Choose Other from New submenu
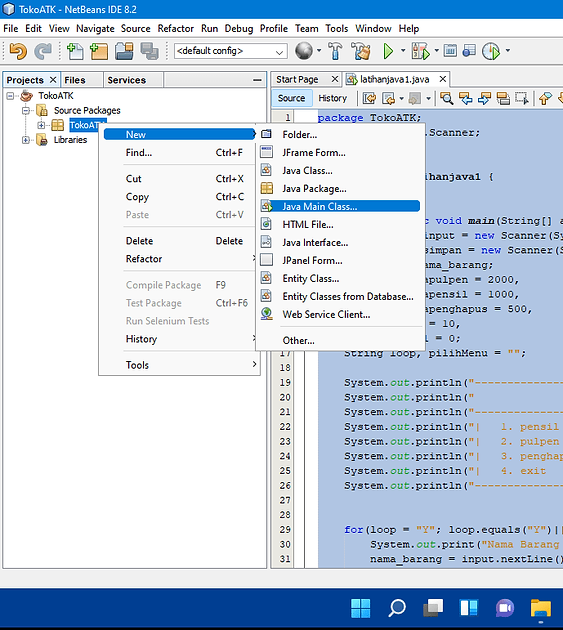The height and width of the screenshot is (630, 563). pos(340,341)
